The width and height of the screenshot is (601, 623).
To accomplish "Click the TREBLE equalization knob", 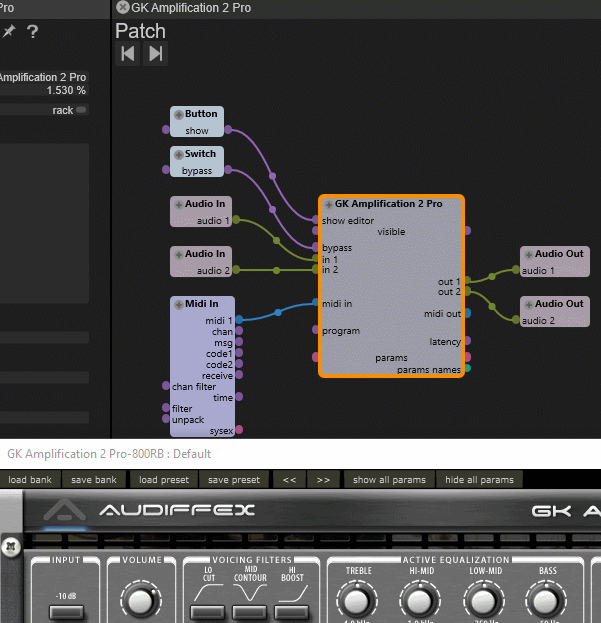I will pyautogui.click(x=356, y=602).
